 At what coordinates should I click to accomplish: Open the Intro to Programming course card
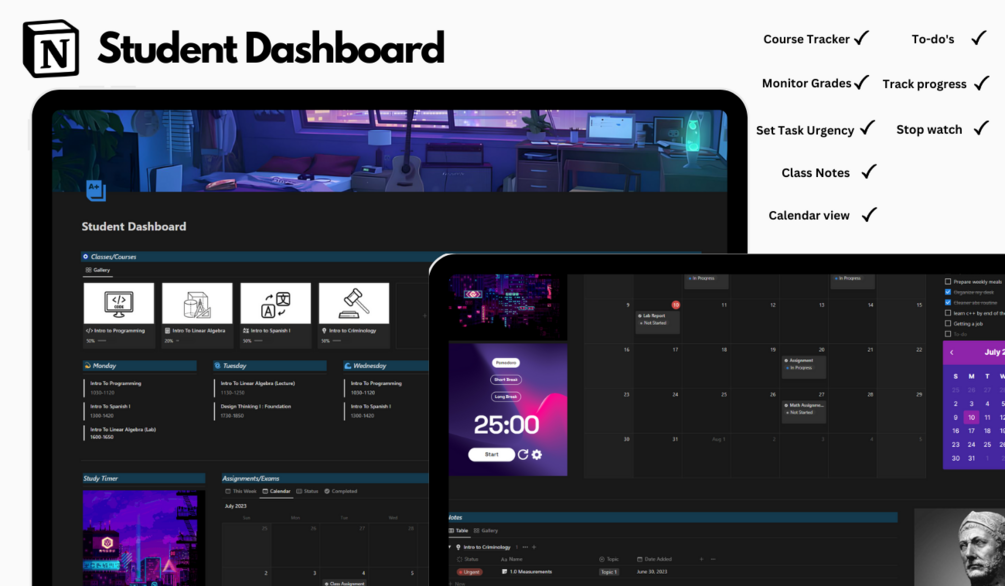coord(119,315)
